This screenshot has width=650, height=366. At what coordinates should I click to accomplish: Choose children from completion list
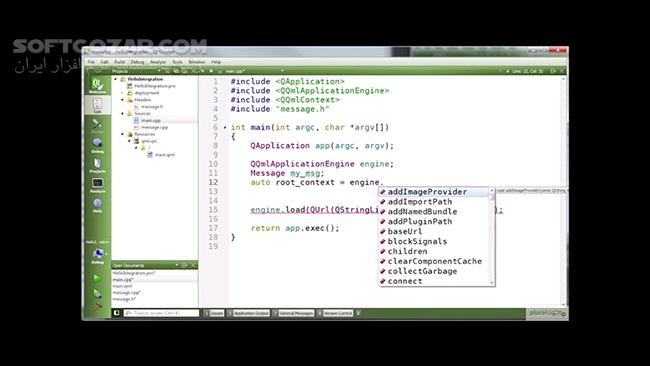click(x=434, y=252)
